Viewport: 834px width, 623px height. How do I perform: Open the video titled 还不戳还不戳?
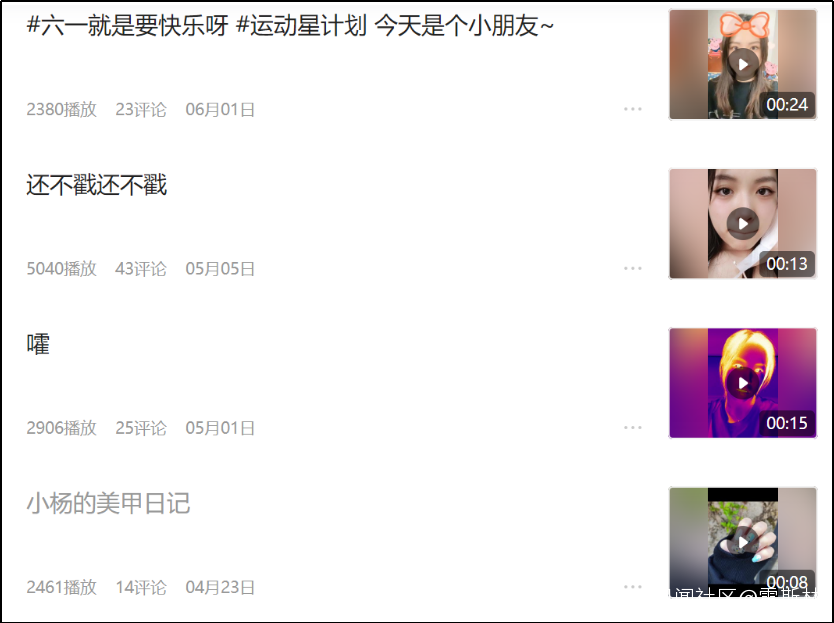point(97,185)
